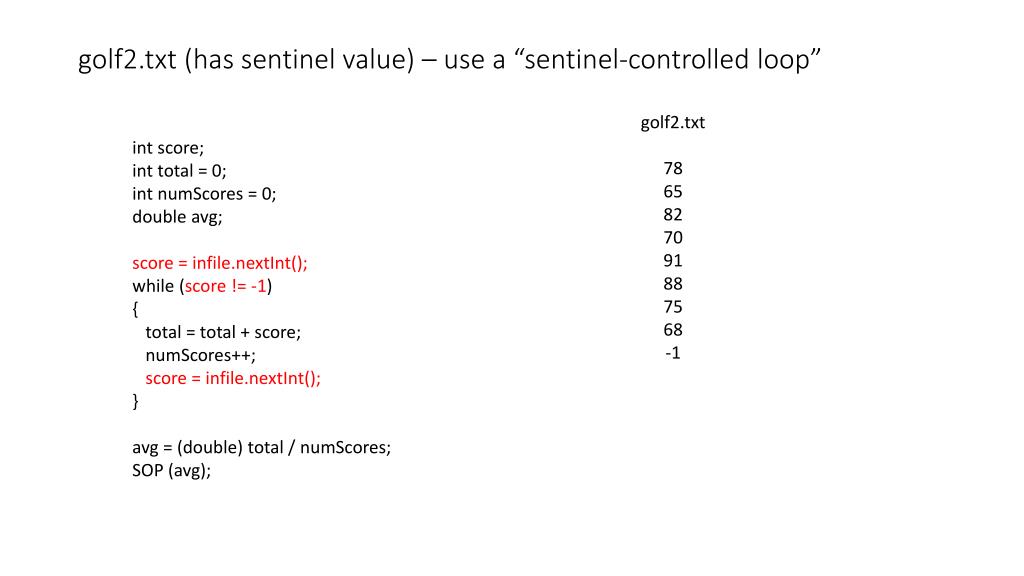Click the indented red nextInt line inside loop
The width and height of the screenshot is (1024, 576).
(233, 378)
